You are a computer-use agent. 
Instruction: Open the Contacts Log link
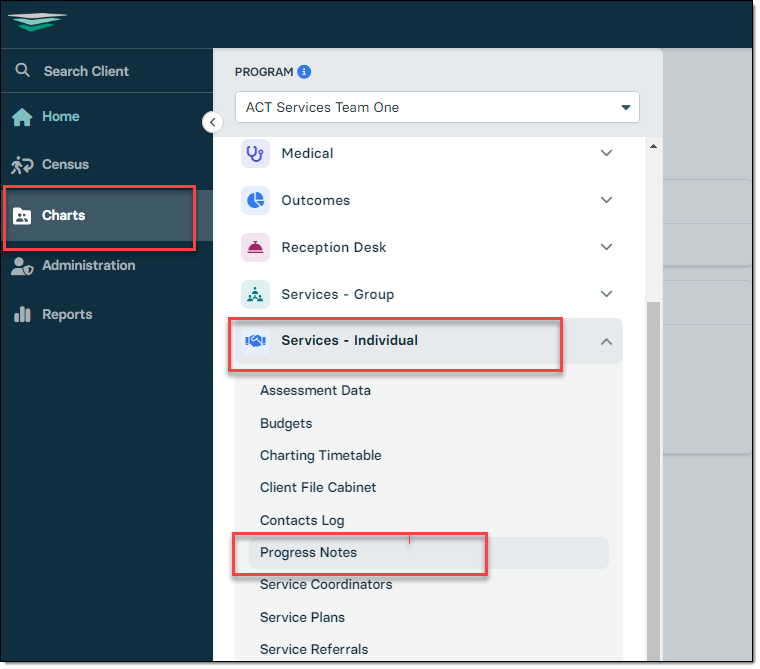pyautogui.click(x=302, y=521)
